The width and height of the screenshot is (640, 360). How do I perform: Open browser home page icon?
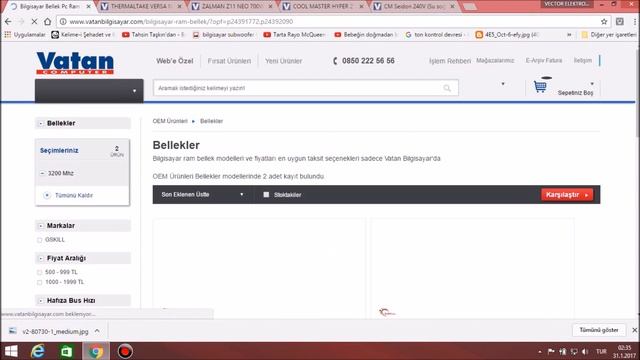pyautogui.click(x=47, y=21)
